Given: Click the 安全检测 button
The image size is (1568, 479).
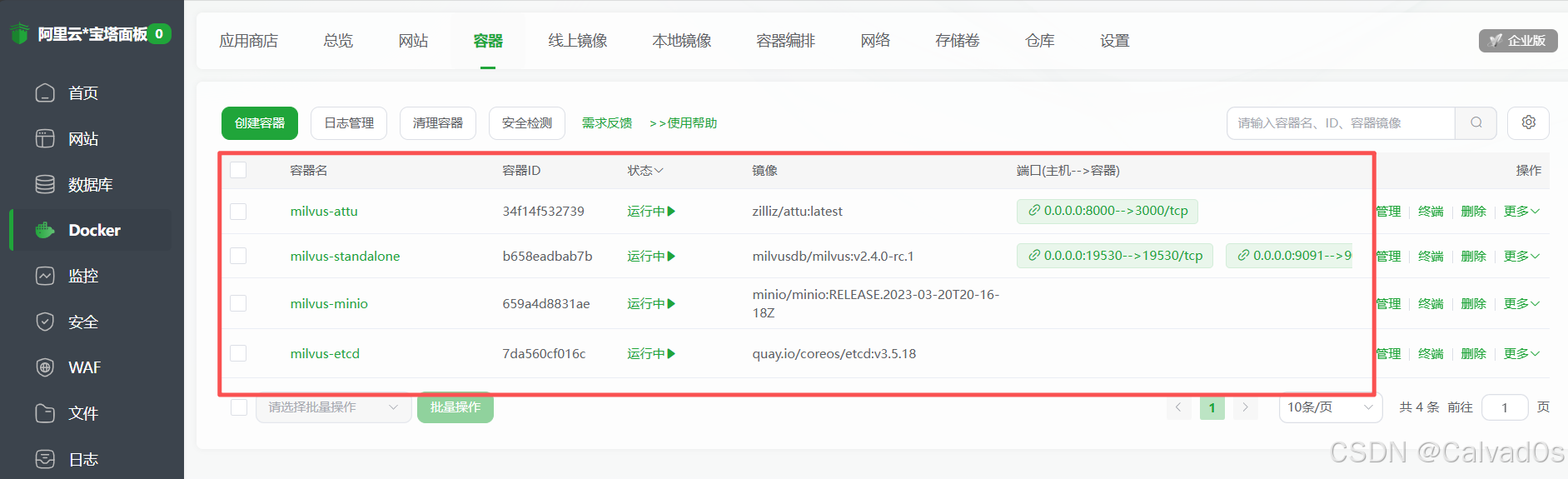Looking at the screenshot, I should click(x=527, y=122).
